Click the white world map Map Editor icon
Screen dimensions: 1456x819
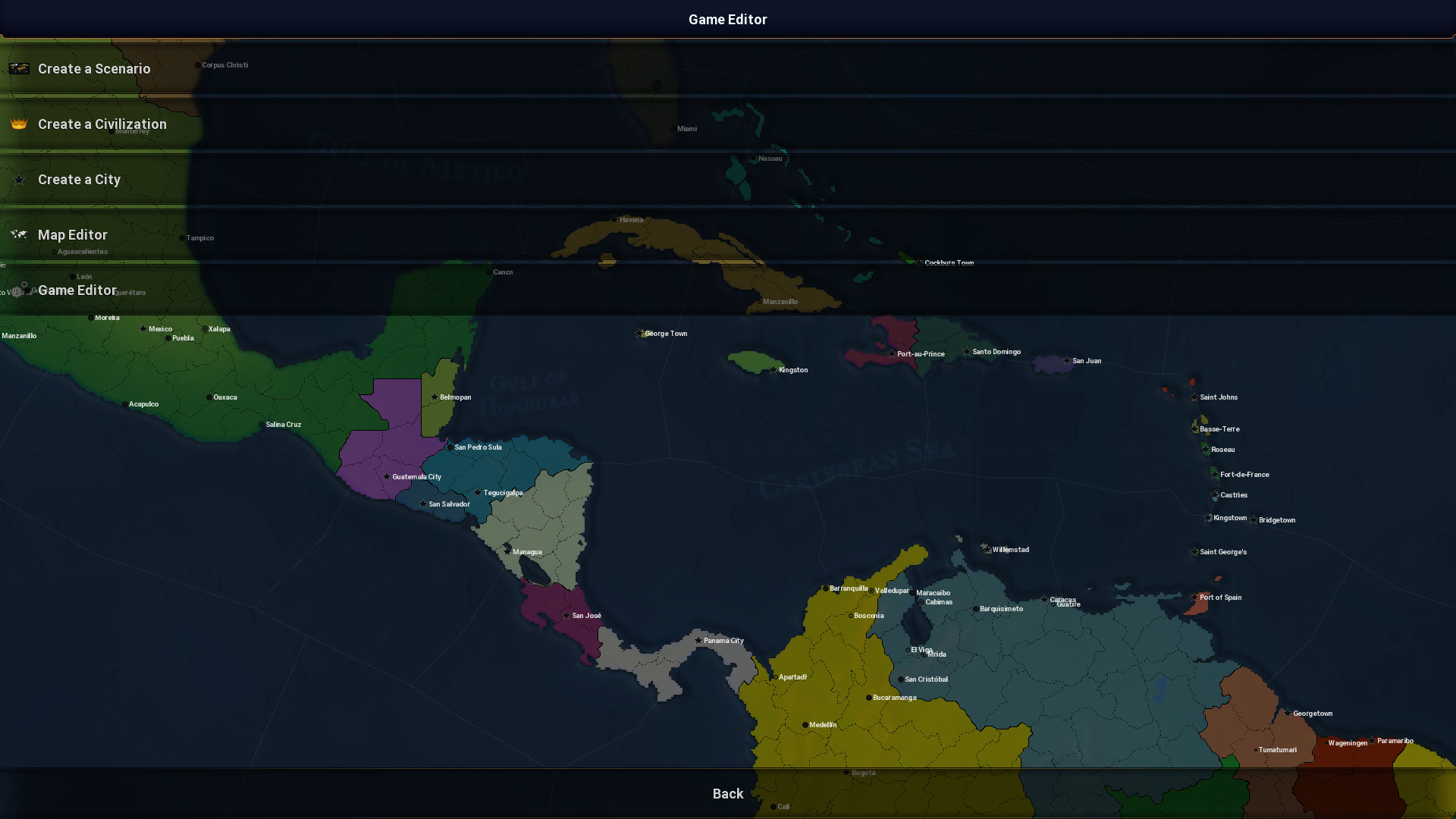click(19, 235)
